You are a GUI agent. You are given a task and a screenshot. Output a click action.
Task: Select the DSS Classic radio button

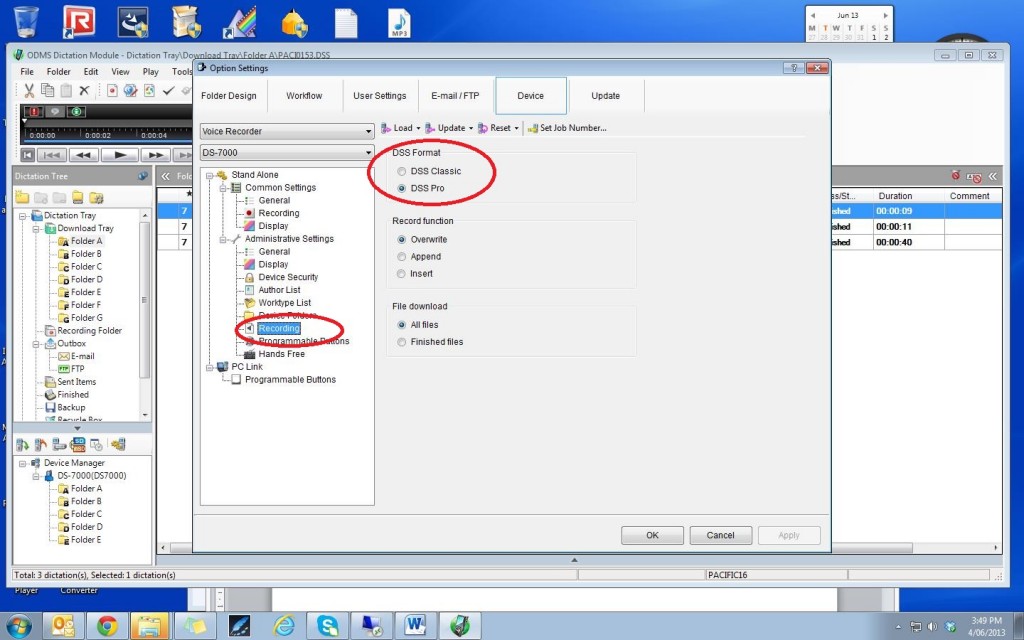click(402, 171)
